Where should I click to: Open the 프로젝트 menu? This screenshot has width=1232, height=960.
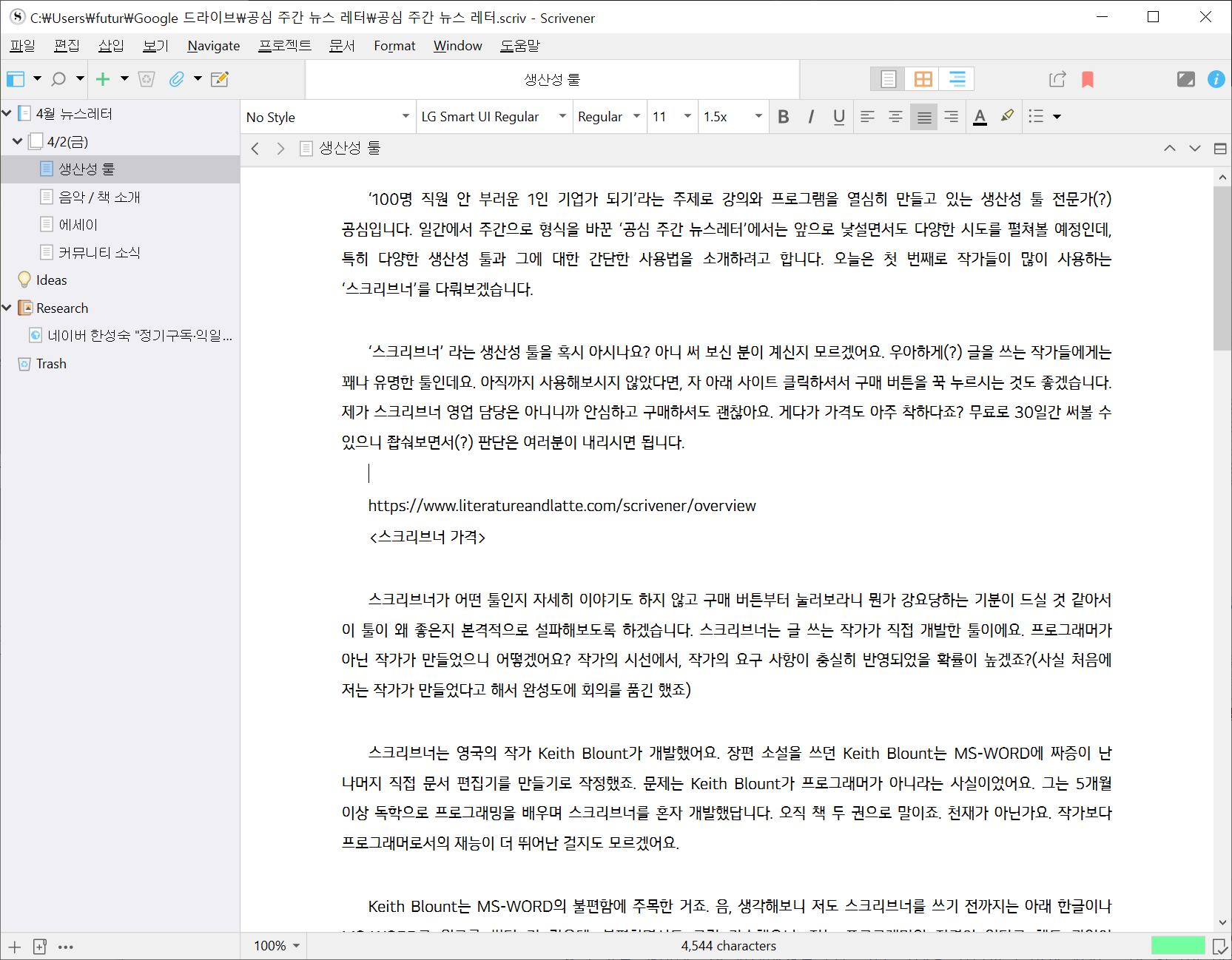285,46
